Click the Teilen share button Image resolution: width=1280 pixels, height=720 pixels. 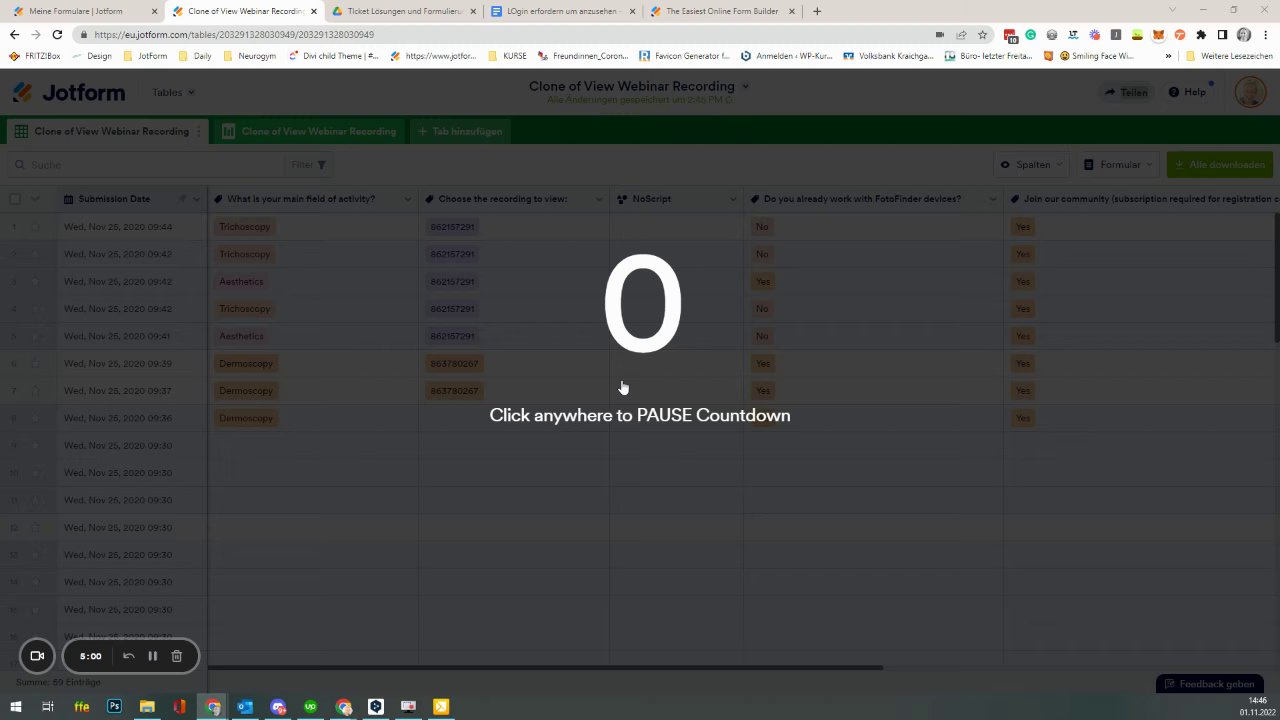point(1126,92)
